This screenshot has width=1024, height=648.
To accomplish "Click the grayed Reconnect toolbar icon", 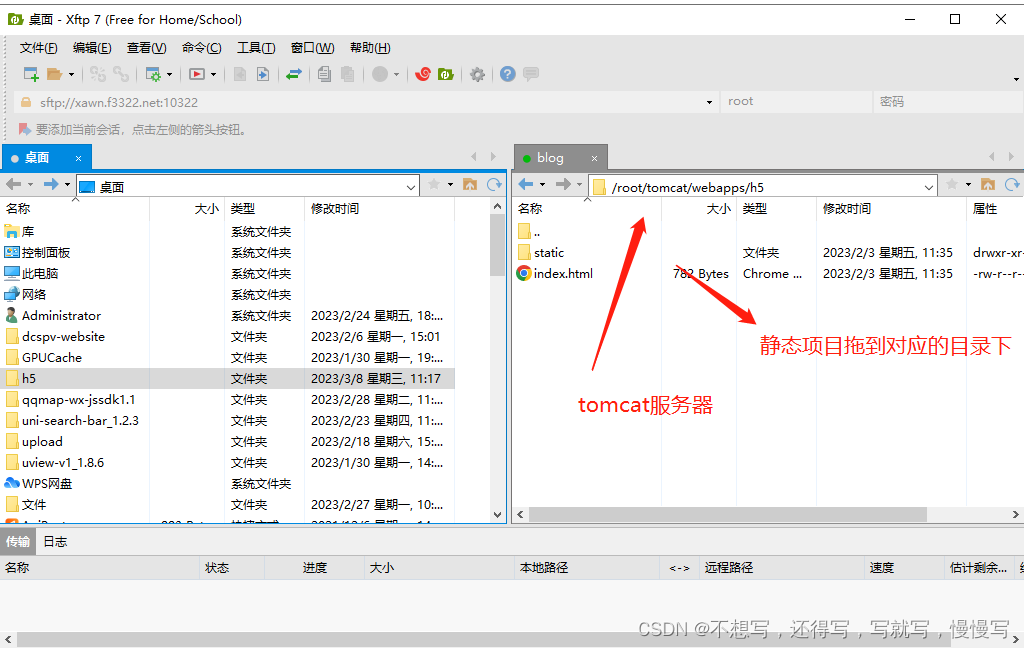I will [x=98, y=74].
